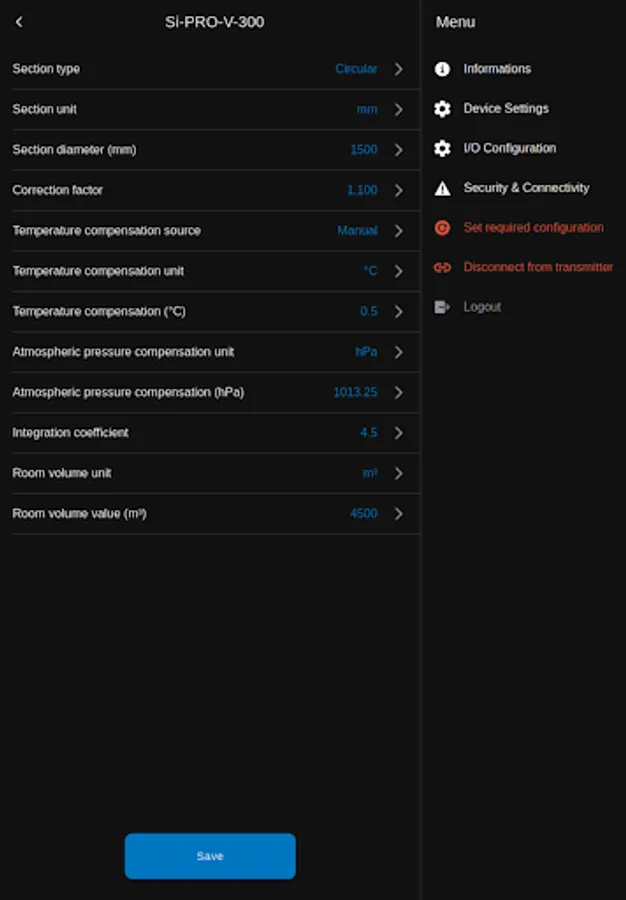626x900 pixels.
Task: Expand the Section type chevron
Action: pos(398,69)
